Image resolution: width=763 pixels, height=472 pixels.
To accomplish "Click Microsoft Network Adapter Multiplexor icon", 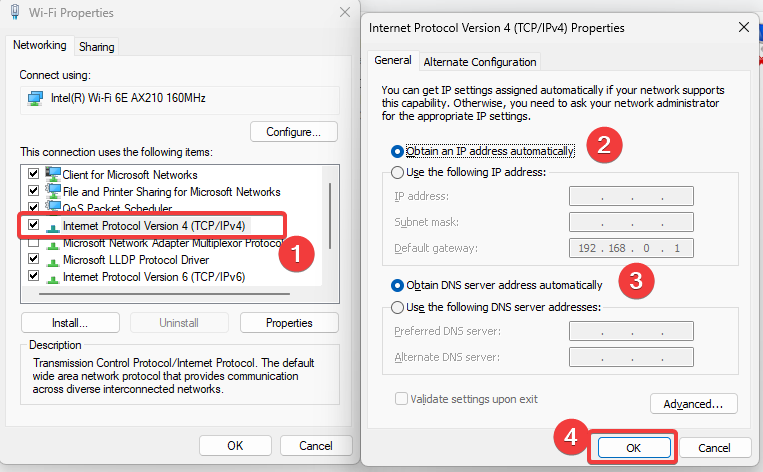I will 53,244.
